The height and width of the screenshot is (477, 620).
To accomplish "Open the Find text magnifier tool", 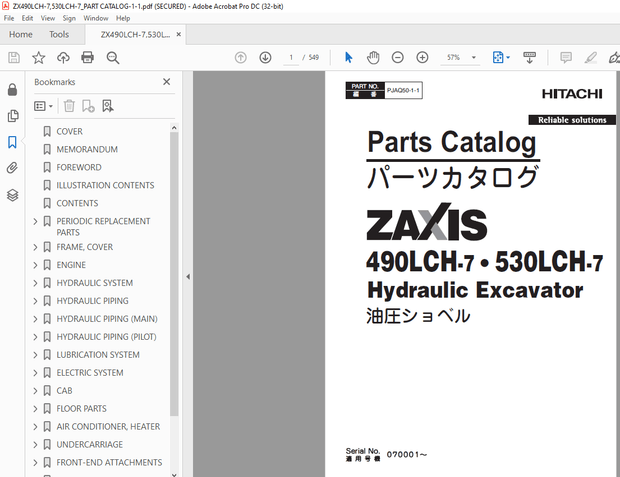I will [x=113, y=58].
